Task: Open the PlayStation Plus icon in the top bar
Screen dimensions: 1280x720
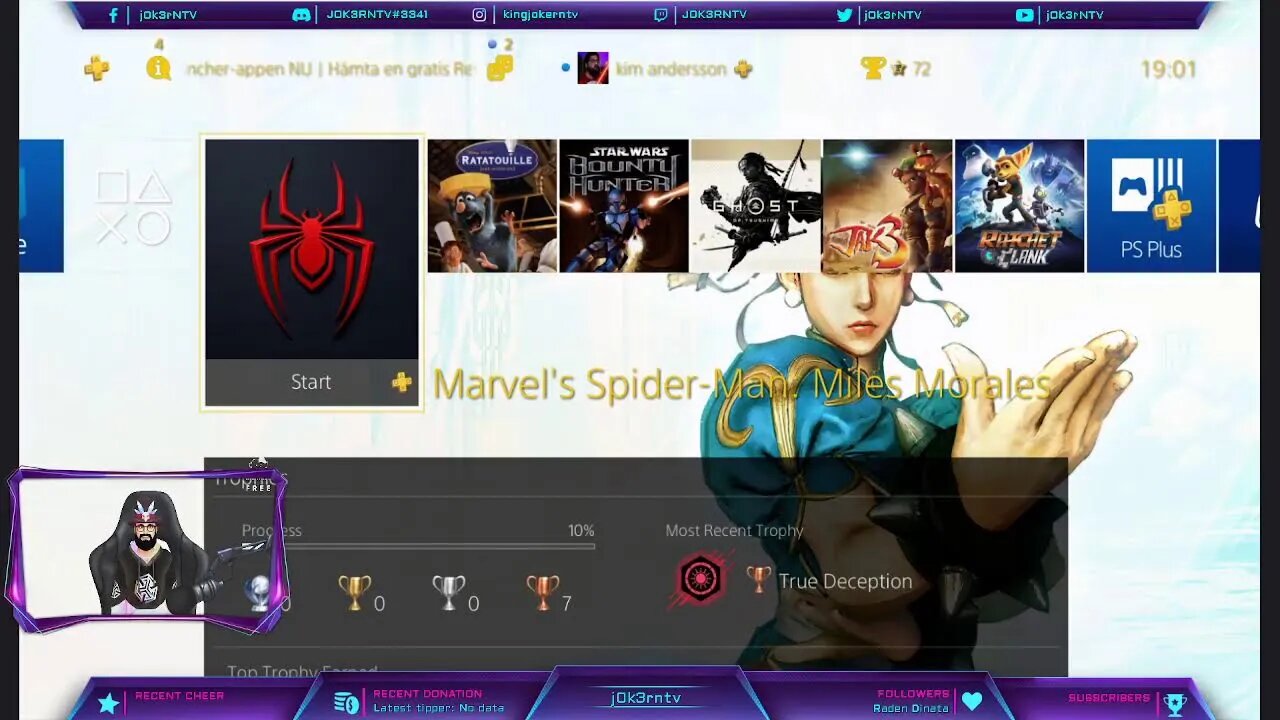Action: (x=96, y=68)
